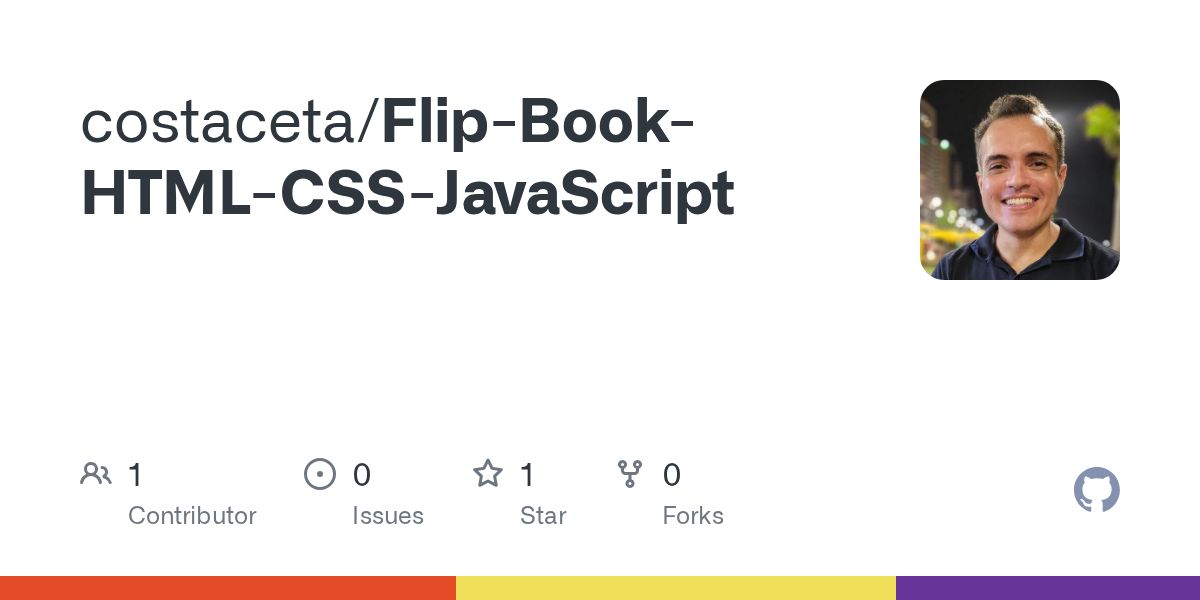Click the user's avatar photo

tap(1019, 180)
